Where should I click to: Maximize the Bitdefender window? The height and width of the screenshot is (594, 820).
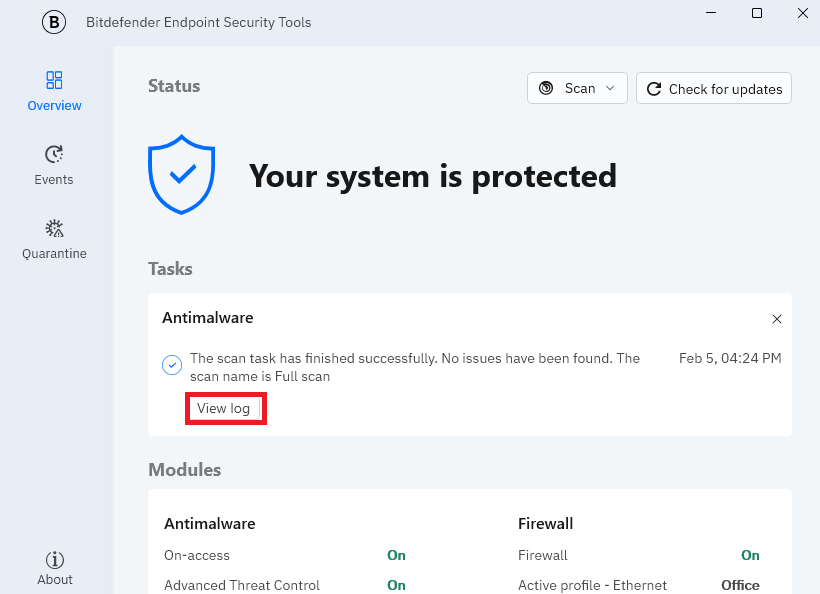click(757, 13)
